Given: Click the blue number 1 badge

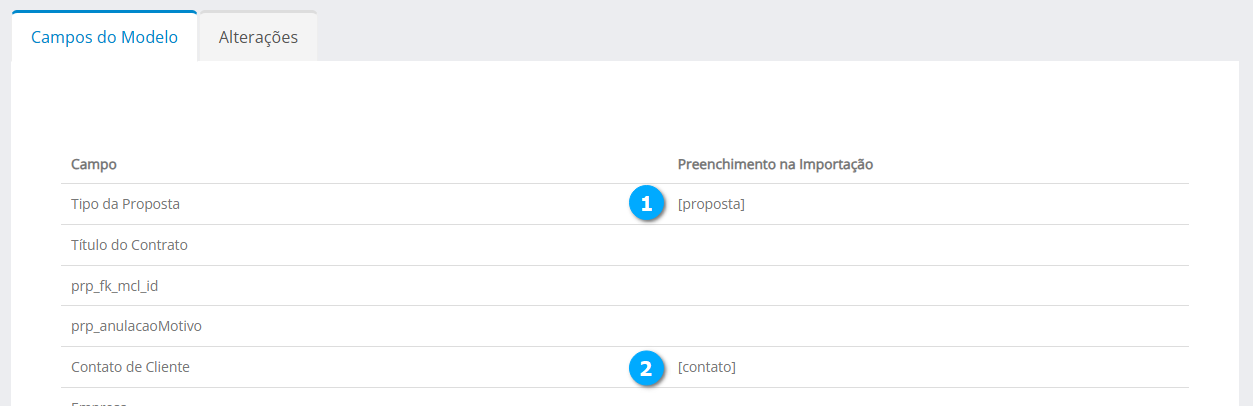Looking at the screenshot, I should coord(646,204).
